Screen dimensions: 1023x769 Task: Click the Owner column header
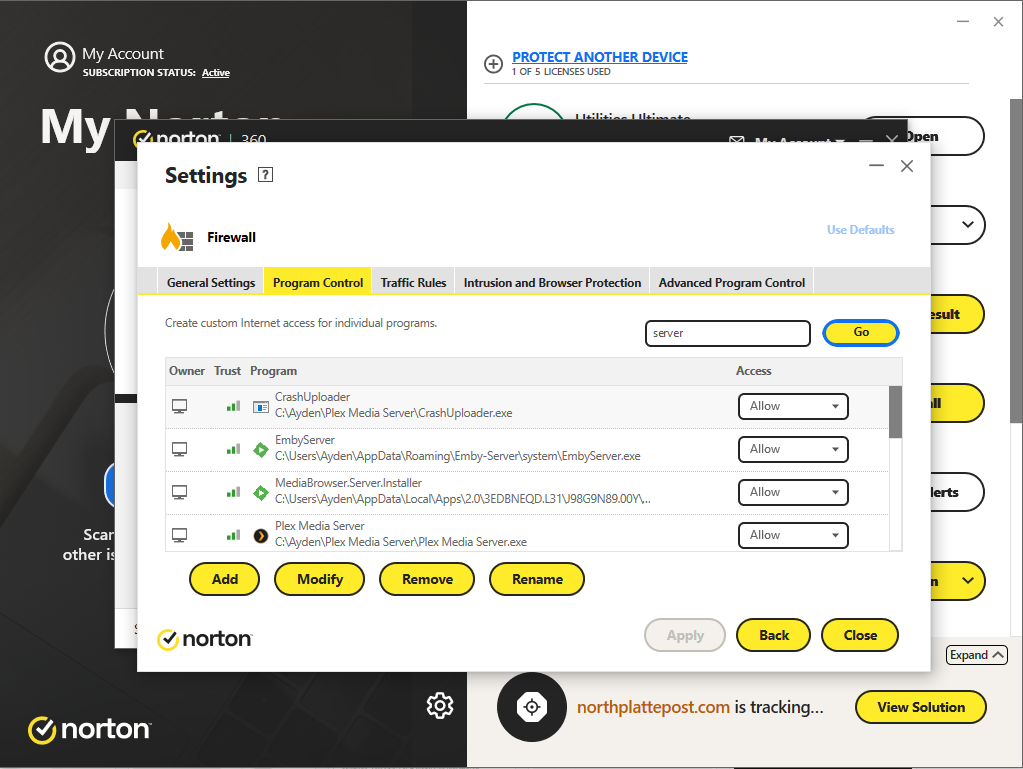187,370
